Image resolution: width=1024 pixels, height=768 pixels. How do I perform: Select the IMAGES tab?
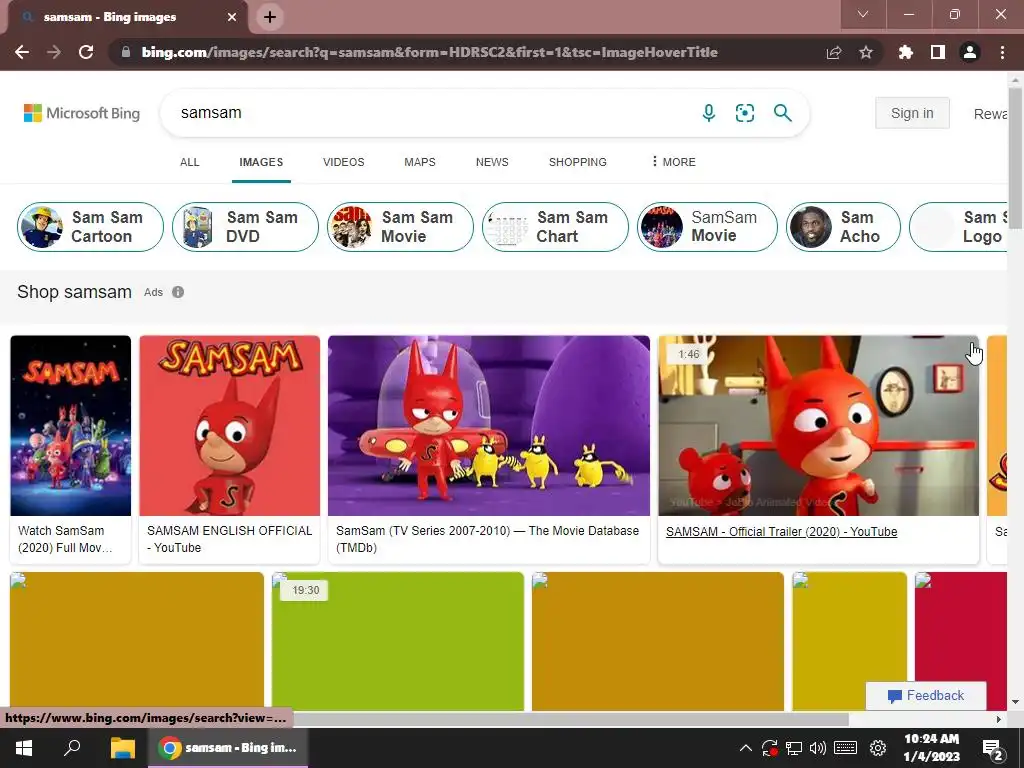click(261, 162)
